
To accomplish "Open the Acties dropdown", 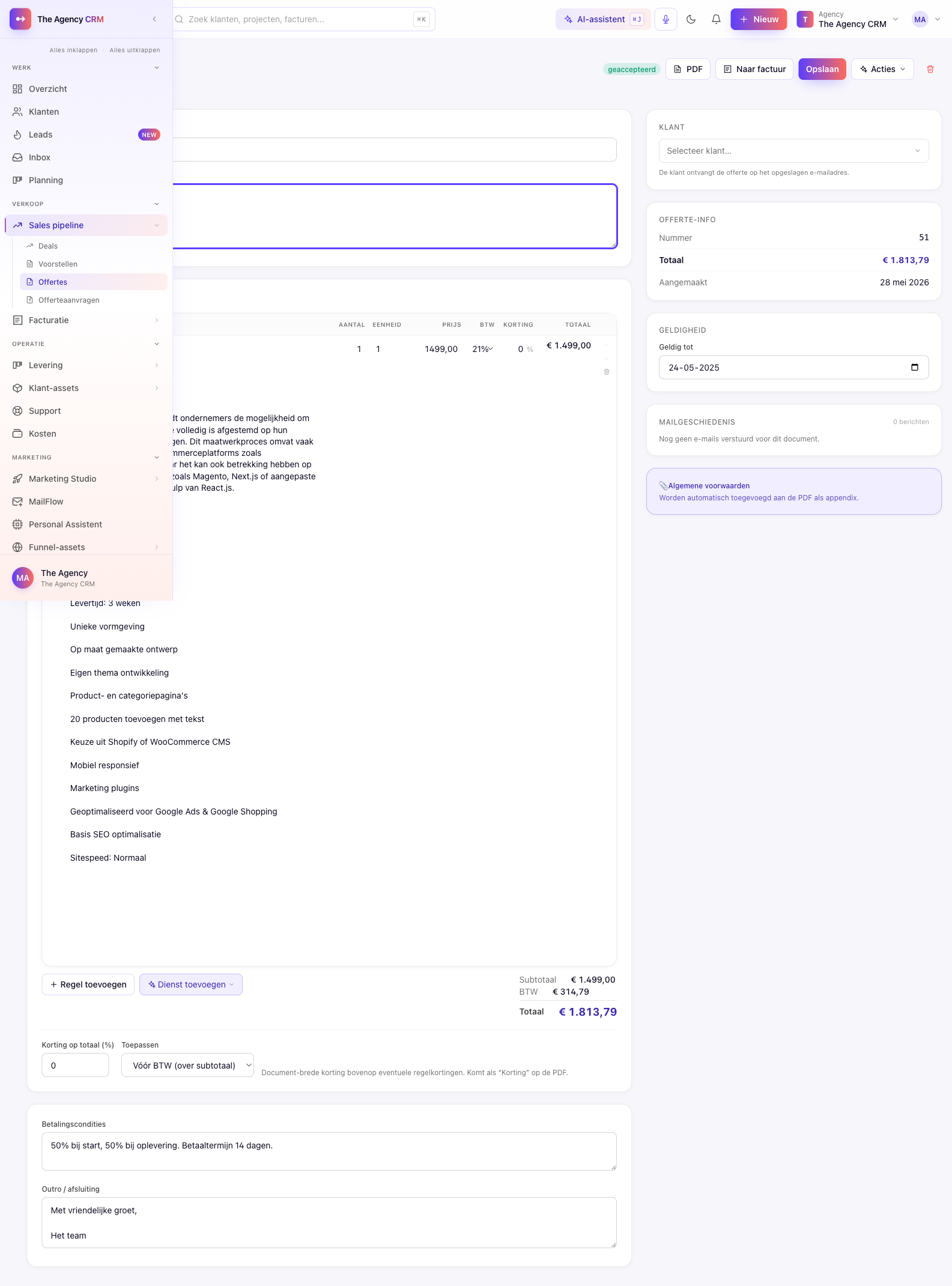I will tap(882, 69).
